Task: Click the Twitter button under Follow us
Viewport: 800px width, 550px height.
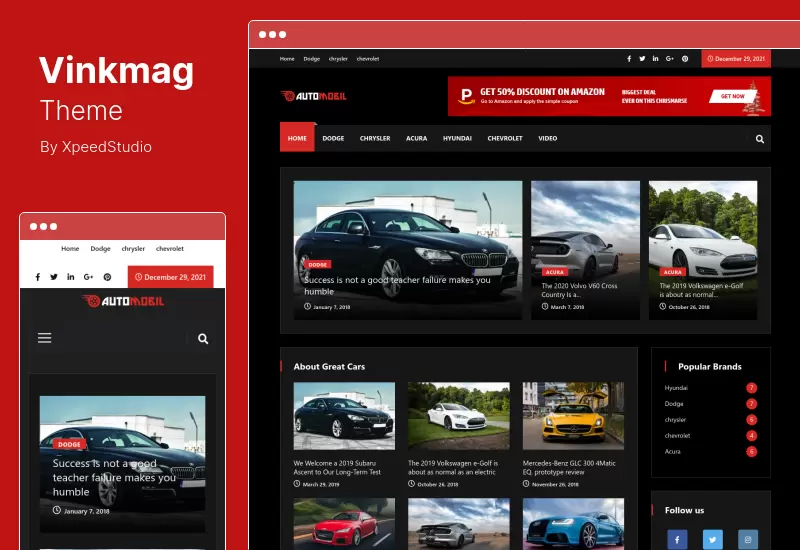Action: (x=712, y=539)
